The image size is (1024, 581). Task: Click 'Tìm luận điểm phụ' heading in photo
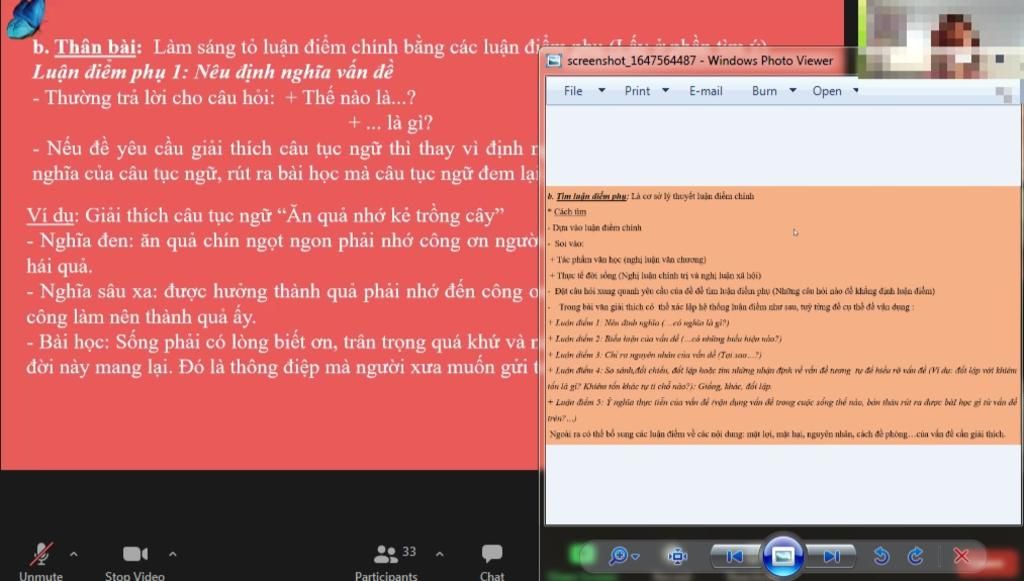[591, 196]
